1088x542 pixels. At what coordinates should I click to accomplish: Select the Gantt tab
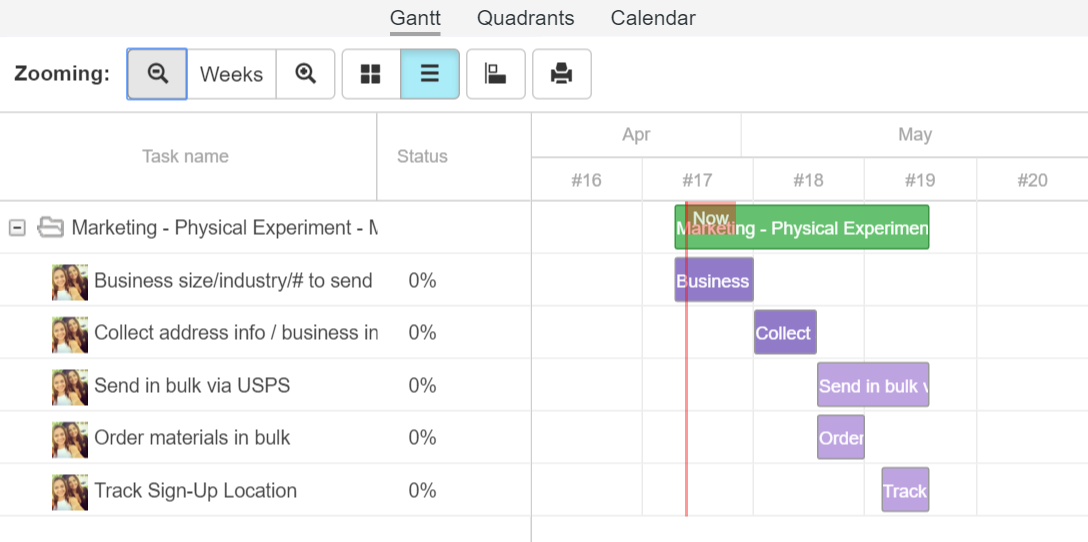pos(415,18)
